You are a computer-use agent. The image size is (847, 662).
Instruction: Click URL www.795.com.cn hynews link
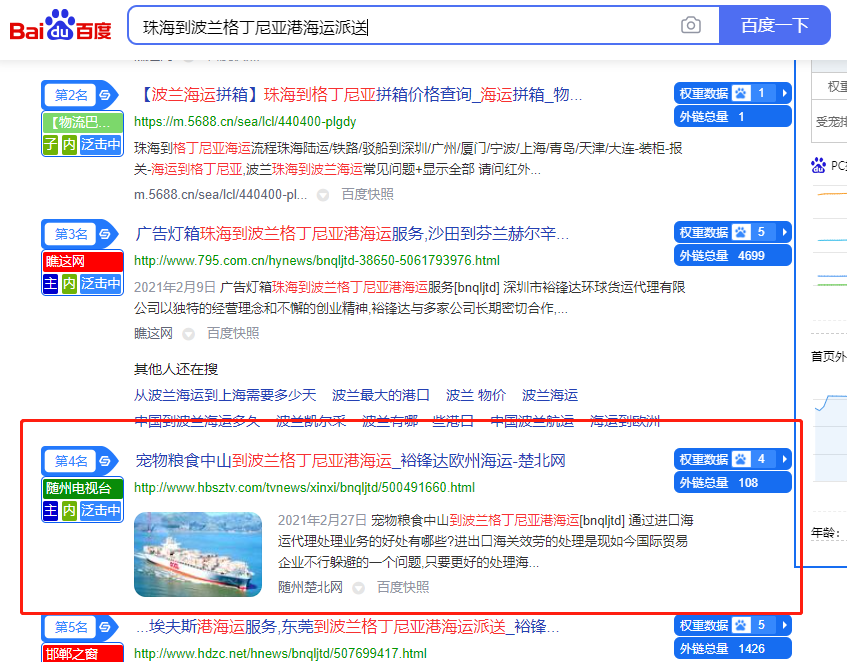click(x=317, y=261)
